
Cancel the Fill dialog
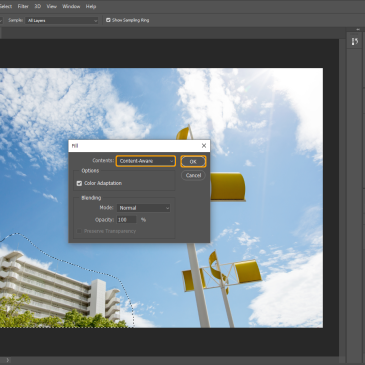[x=193, y=175]
